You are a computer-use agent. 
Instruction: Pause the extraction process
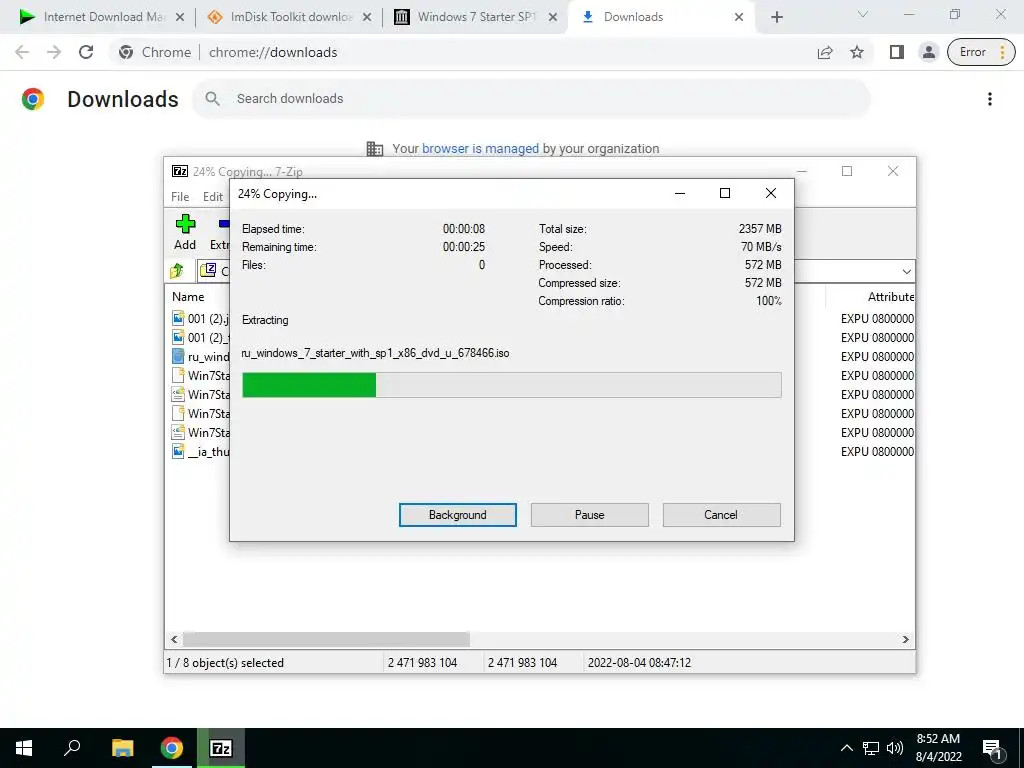click(589, 515)
